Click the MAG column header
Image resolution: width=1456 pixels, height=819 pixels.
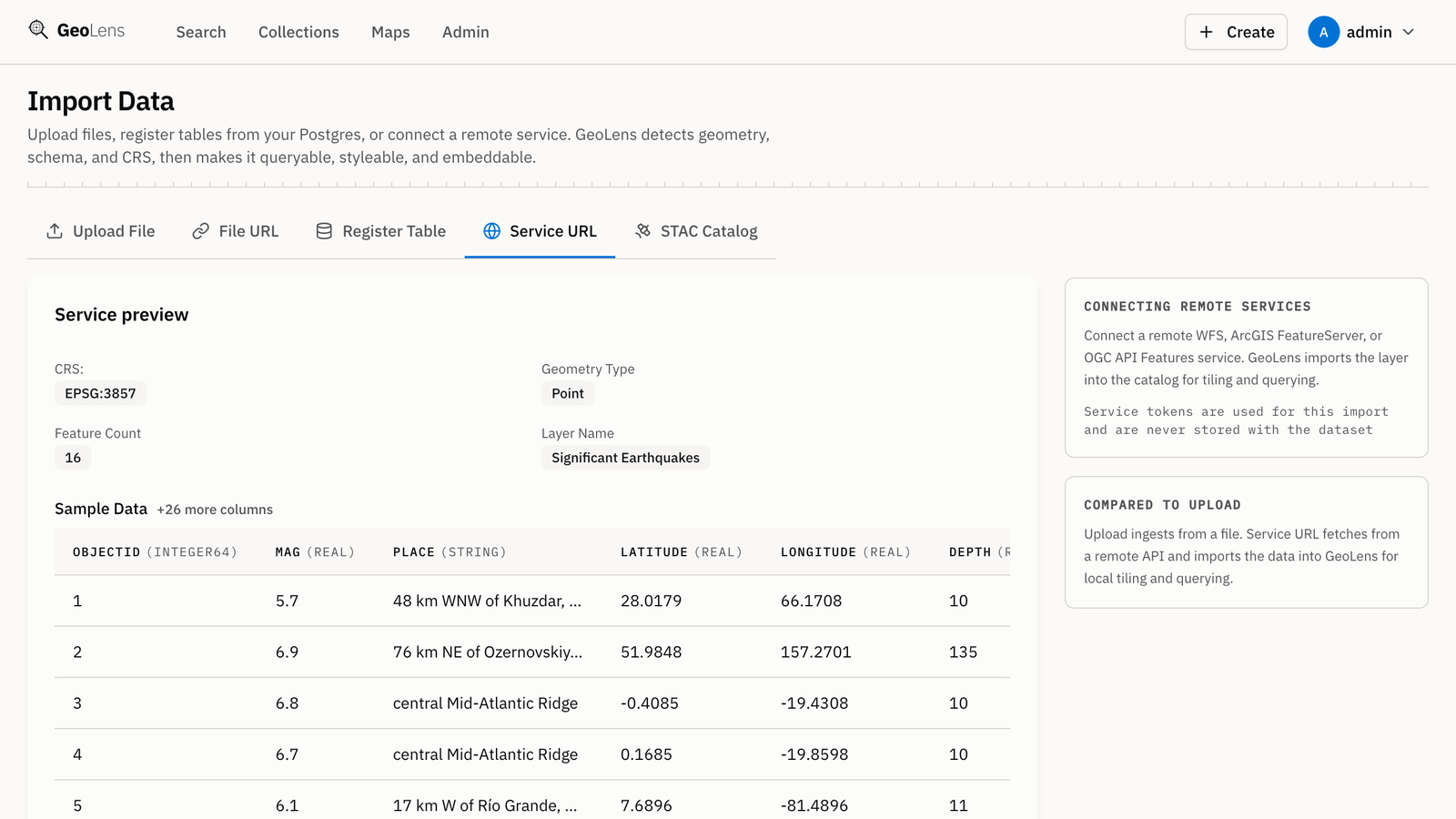[x=315, y=552]
